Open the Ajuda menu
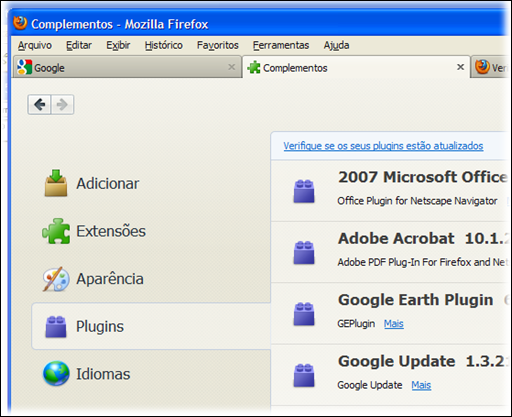Screen dimensions: 512x417 pos(336,45)
